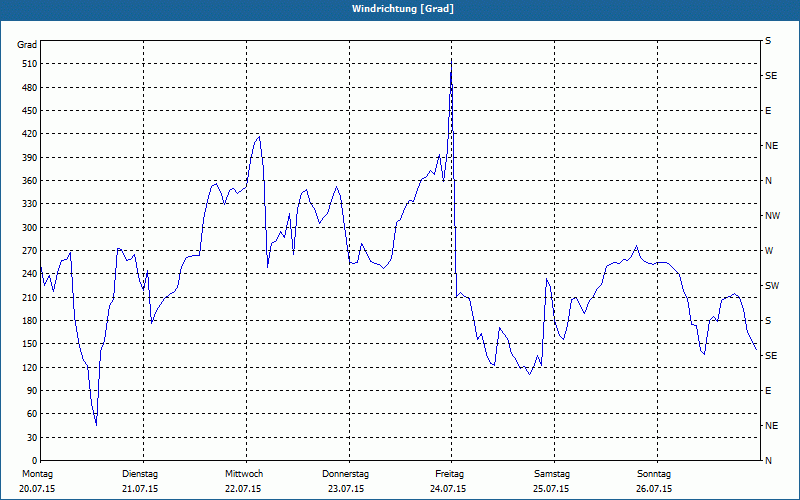Select the '240' y-axis value
800x500 pixels.
30,274
